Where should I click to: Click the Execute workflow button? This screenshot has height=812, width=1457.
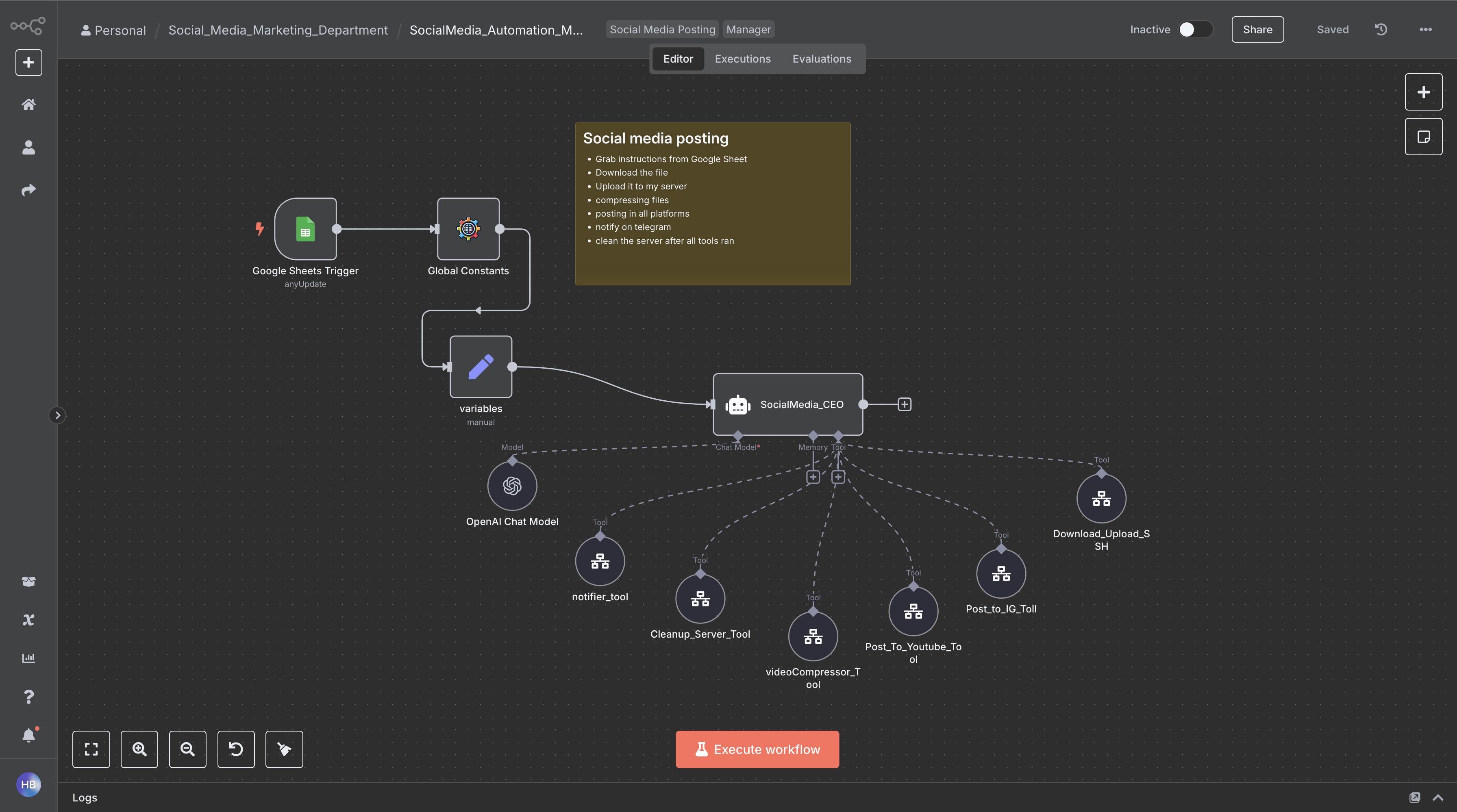click(x=757, y=749)
